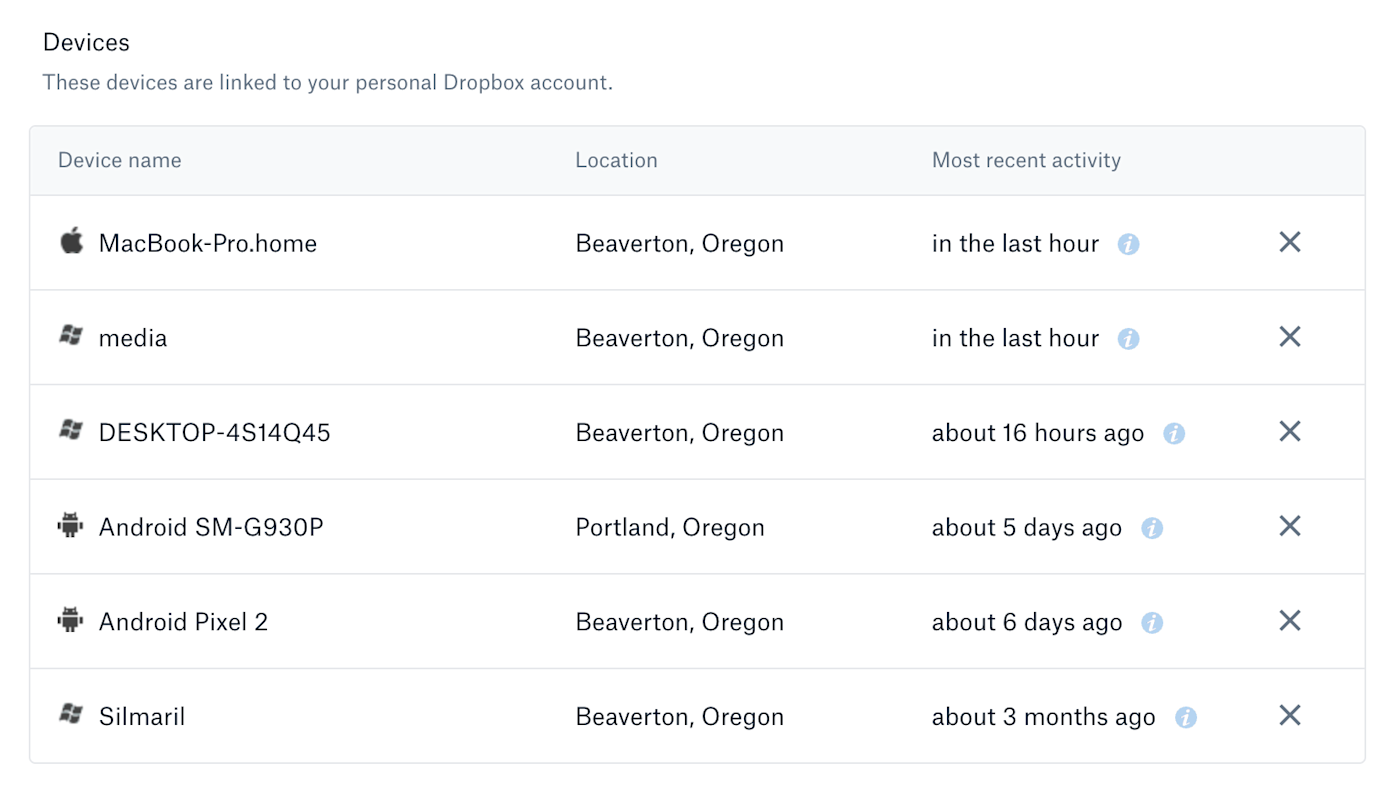Click the Apple icon beside MacBook-Pro.home
1400x791 pixels.
click(71, 241)
